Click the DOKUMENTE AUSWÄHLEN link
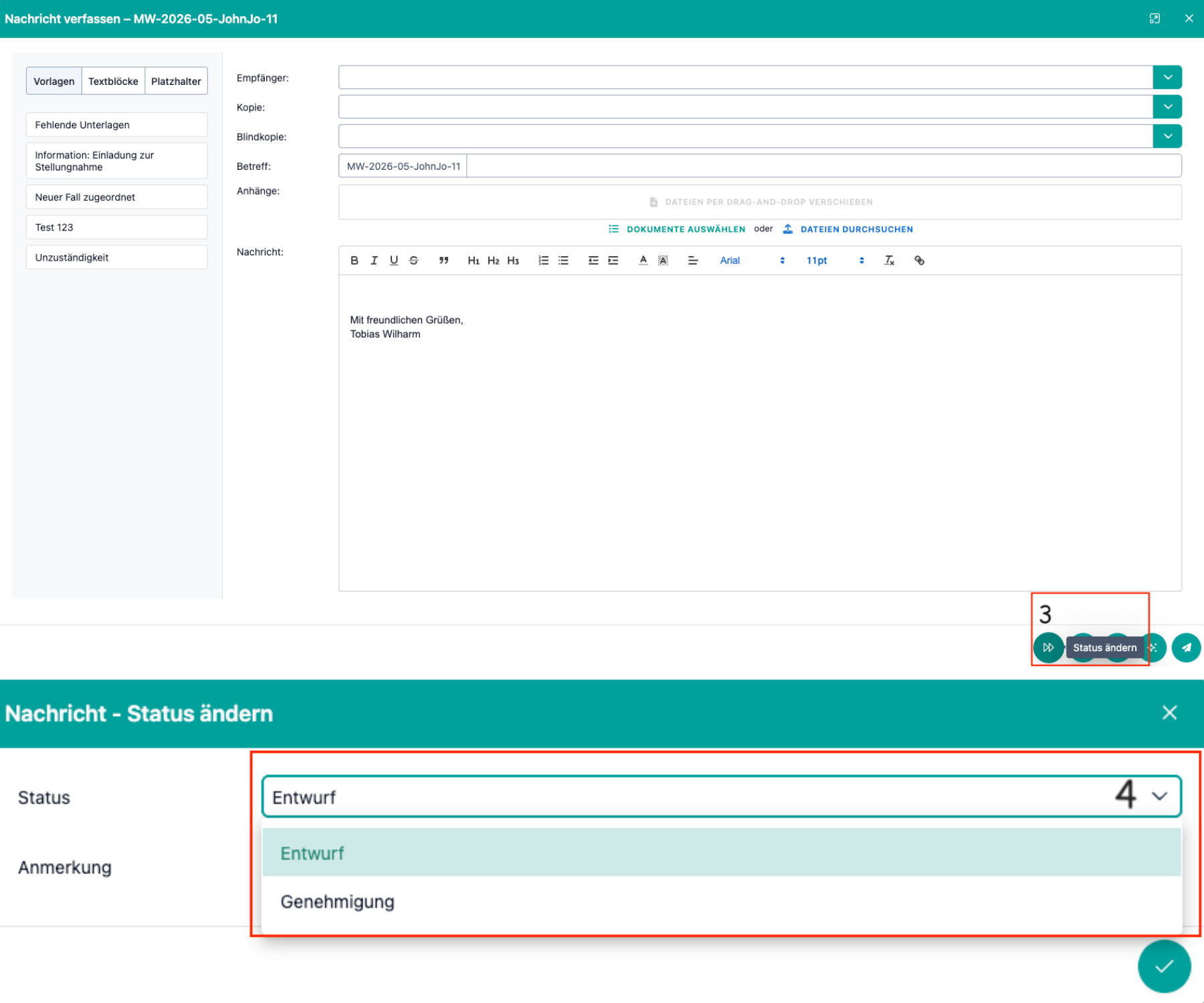Viewport: 1204px width, 1003px height. pos(677,229)
